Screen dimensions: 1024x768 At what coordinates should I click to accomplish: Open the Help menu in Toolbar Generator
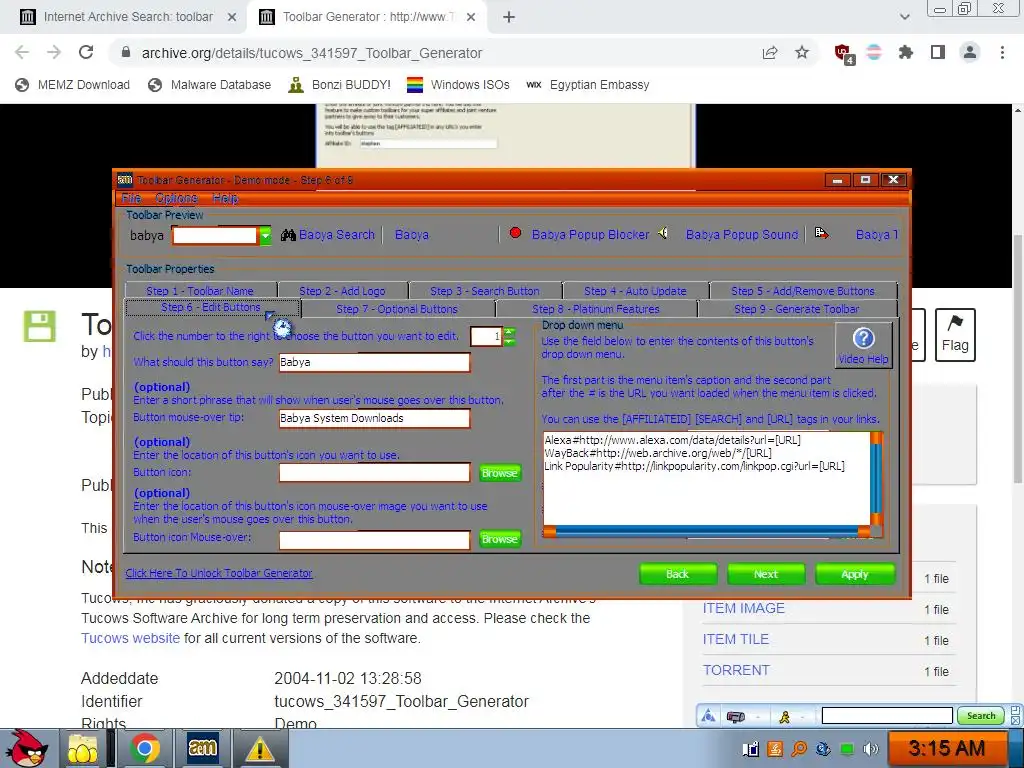[225, 198]
